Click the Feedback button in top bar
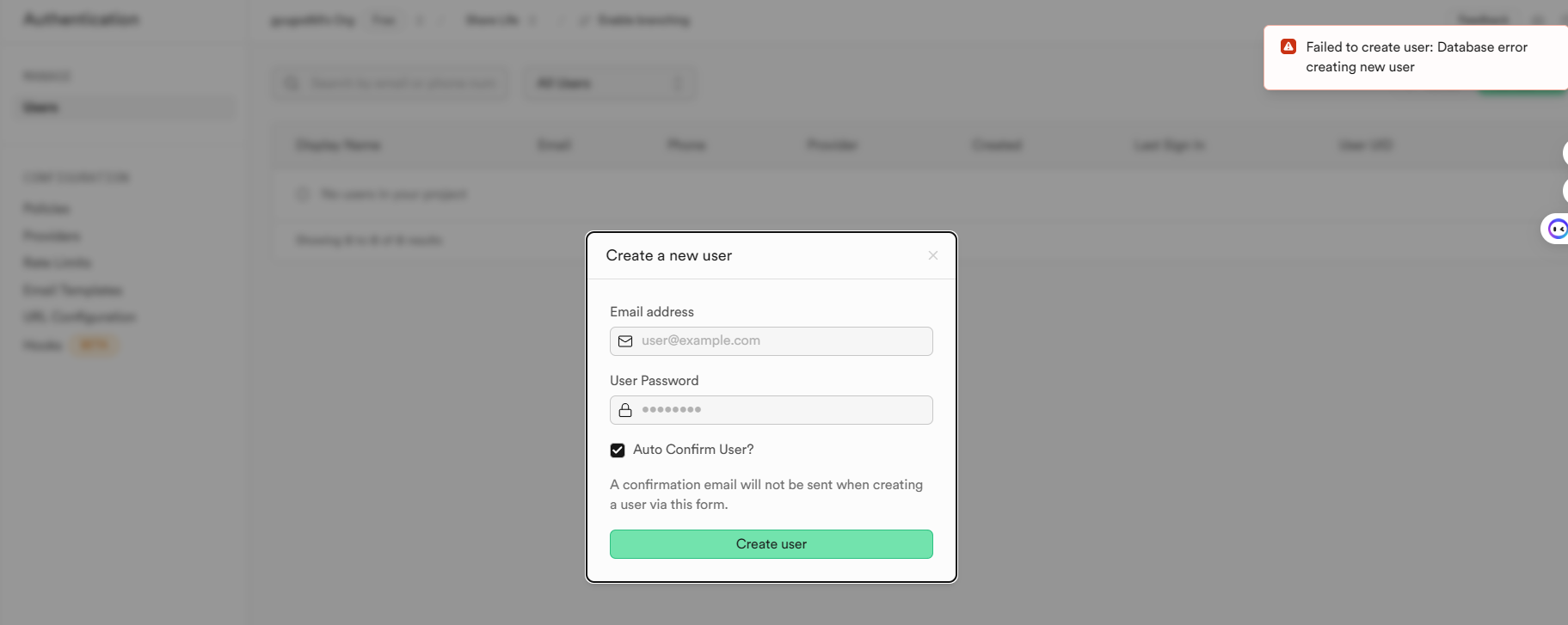This screenshot has height=625, width=1568. [1483, 20]
